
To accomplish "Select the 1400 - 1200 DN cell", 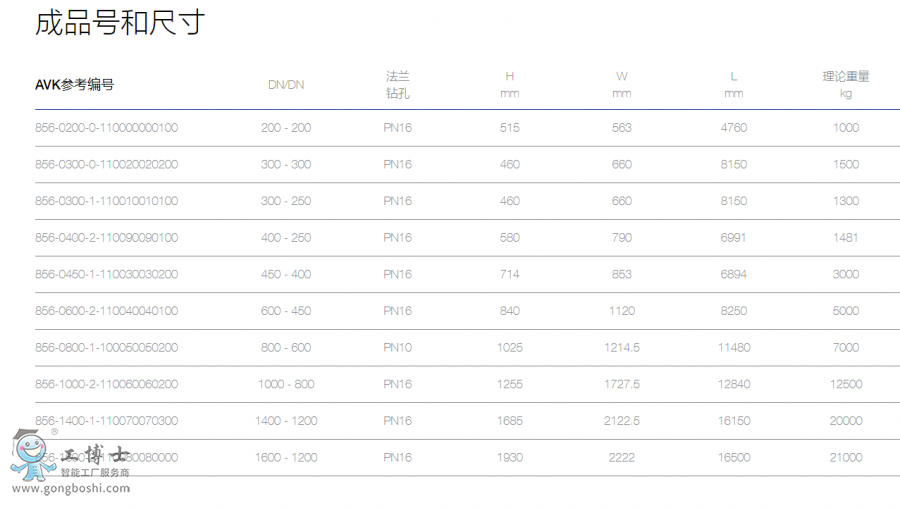I will tap(286, 421).
